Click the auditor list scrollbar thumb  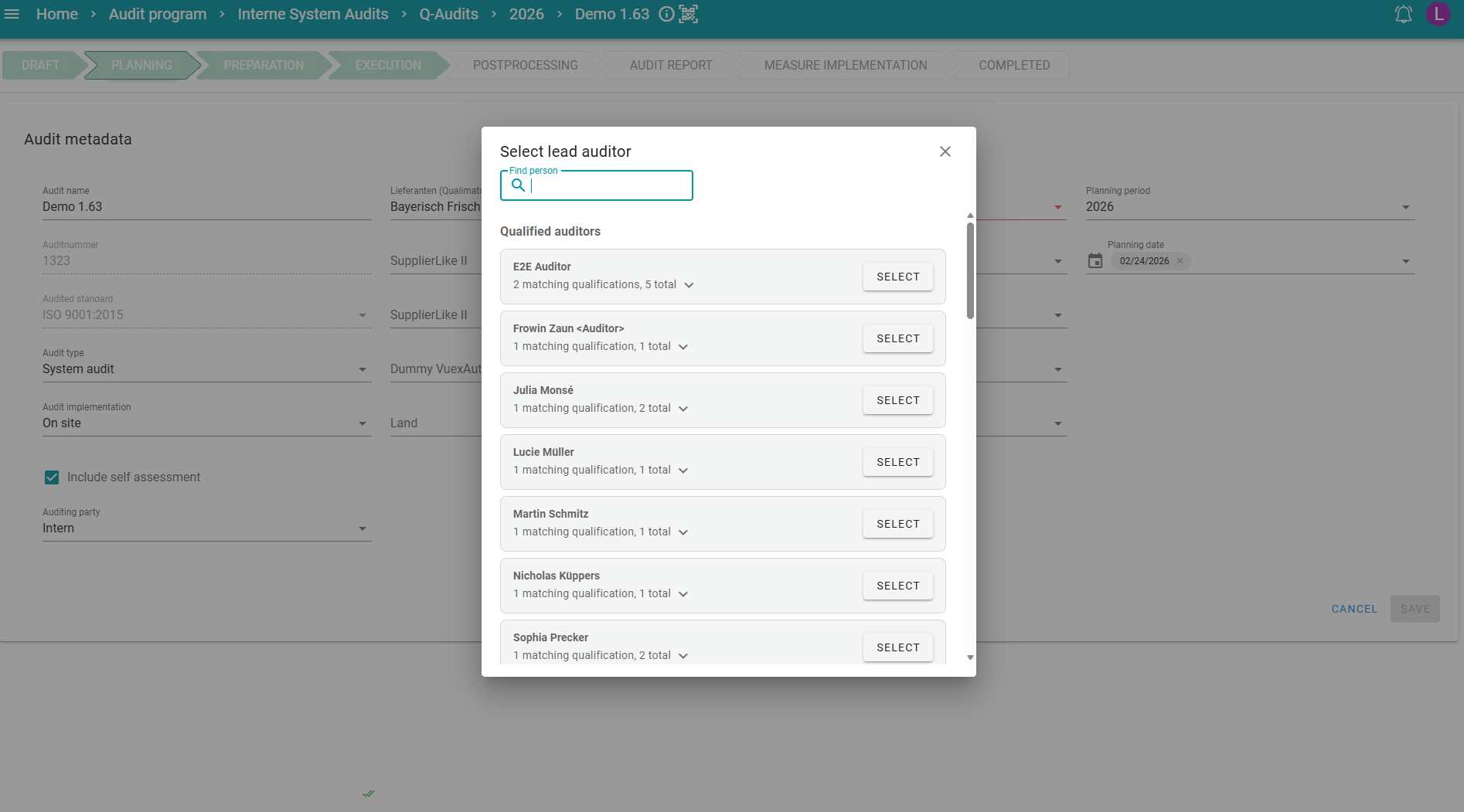970,270
